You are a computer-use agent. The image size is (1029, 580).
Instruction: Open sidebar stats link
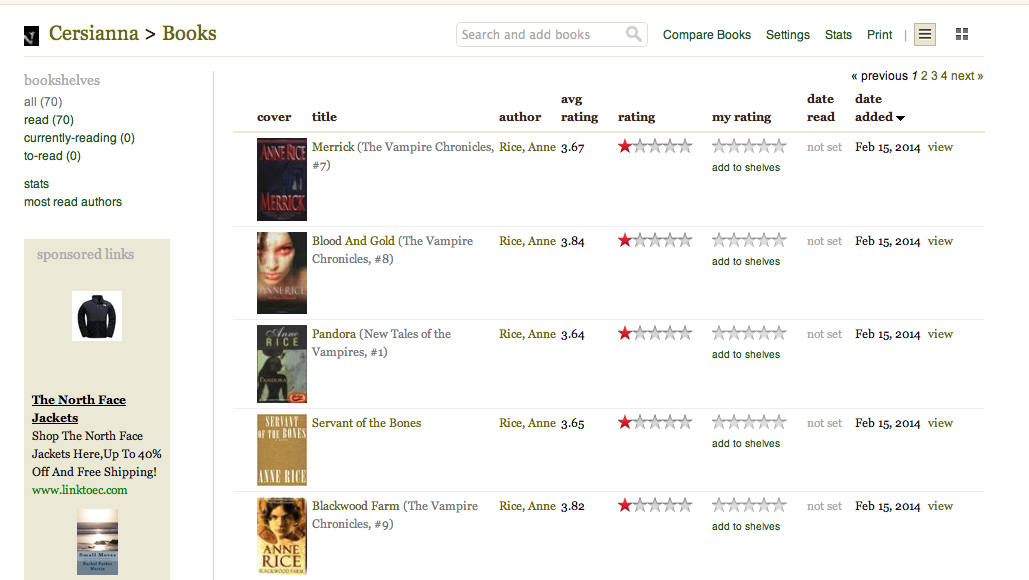[x=36, y=184]
